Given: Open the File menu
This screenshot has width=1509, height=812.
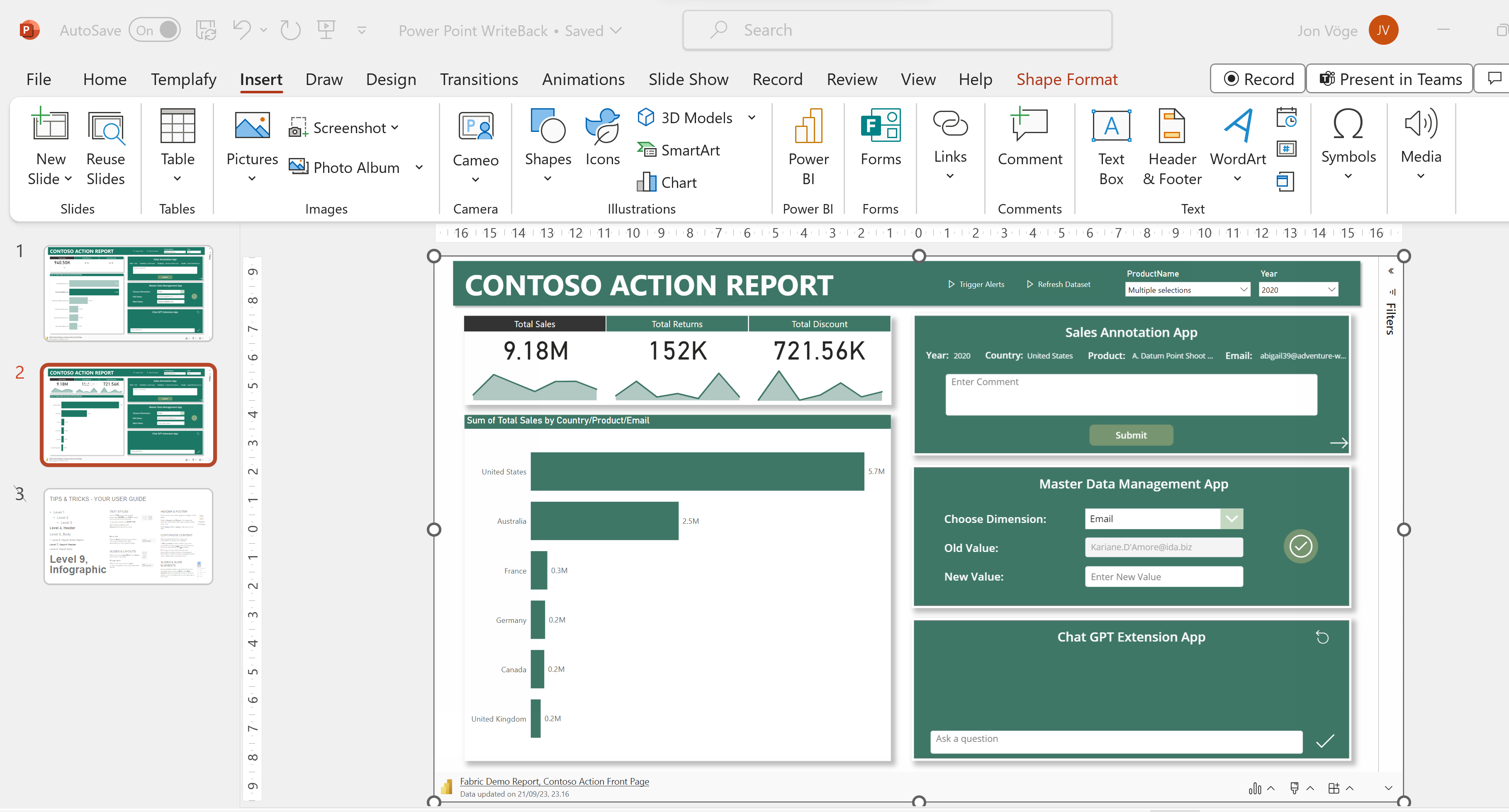Looking at the screenshot, I should (39, 79).
